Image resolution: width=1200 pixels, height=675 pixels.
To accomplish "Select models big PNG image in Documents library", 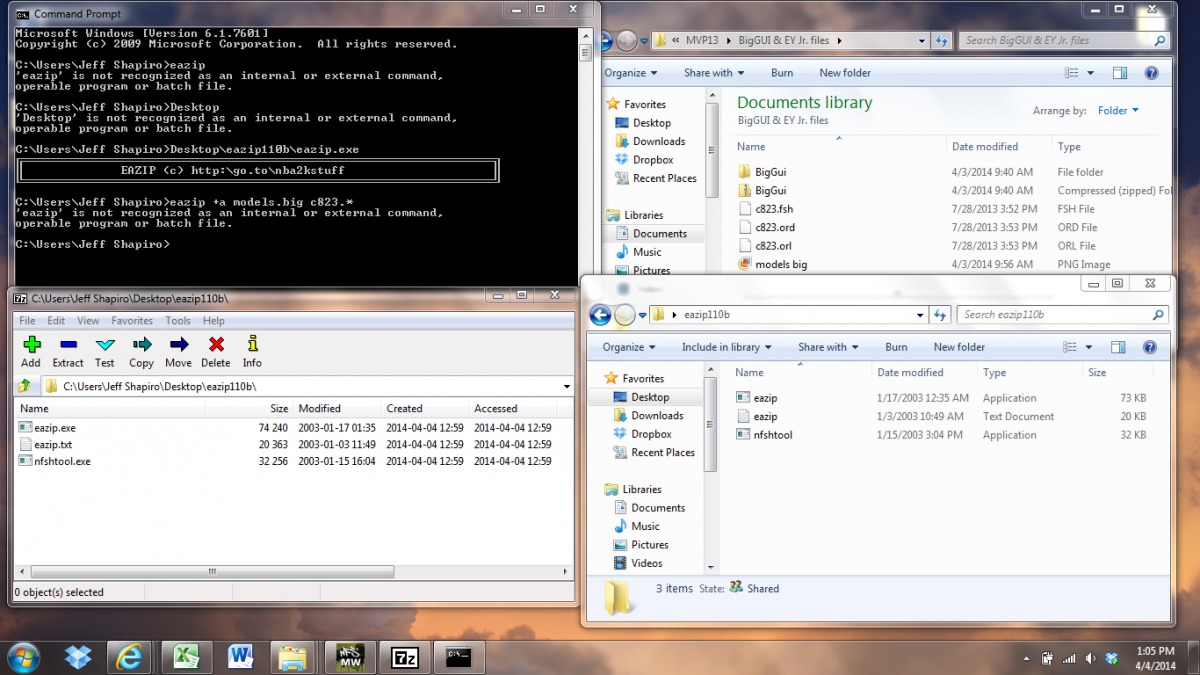I will [x=781, y=264].
